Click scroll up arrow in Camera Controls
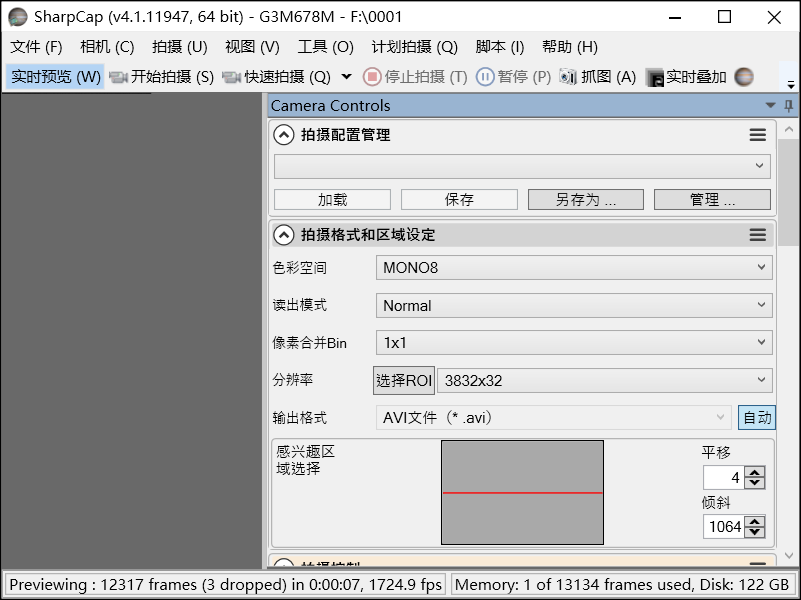Viewport: 801px width, 600px height. (x=789, y=130)
